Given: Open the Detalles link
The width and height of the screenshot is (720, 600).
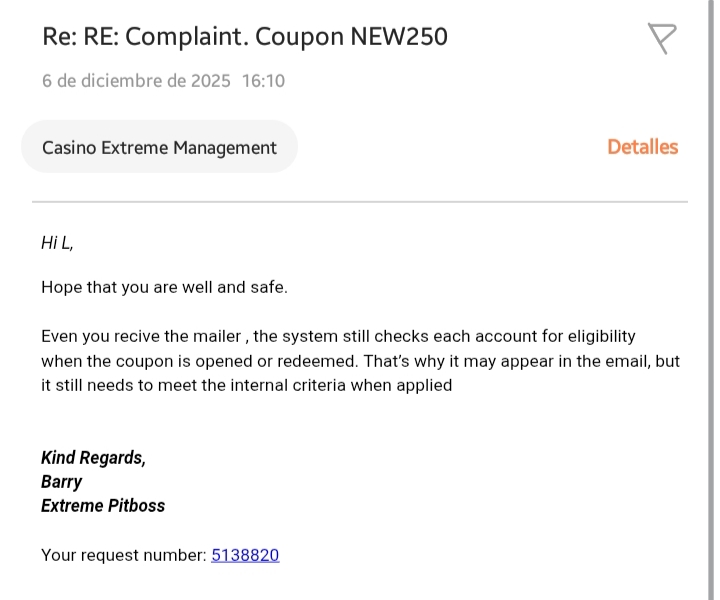Looking at the screenshot, I should coord(642,147).
